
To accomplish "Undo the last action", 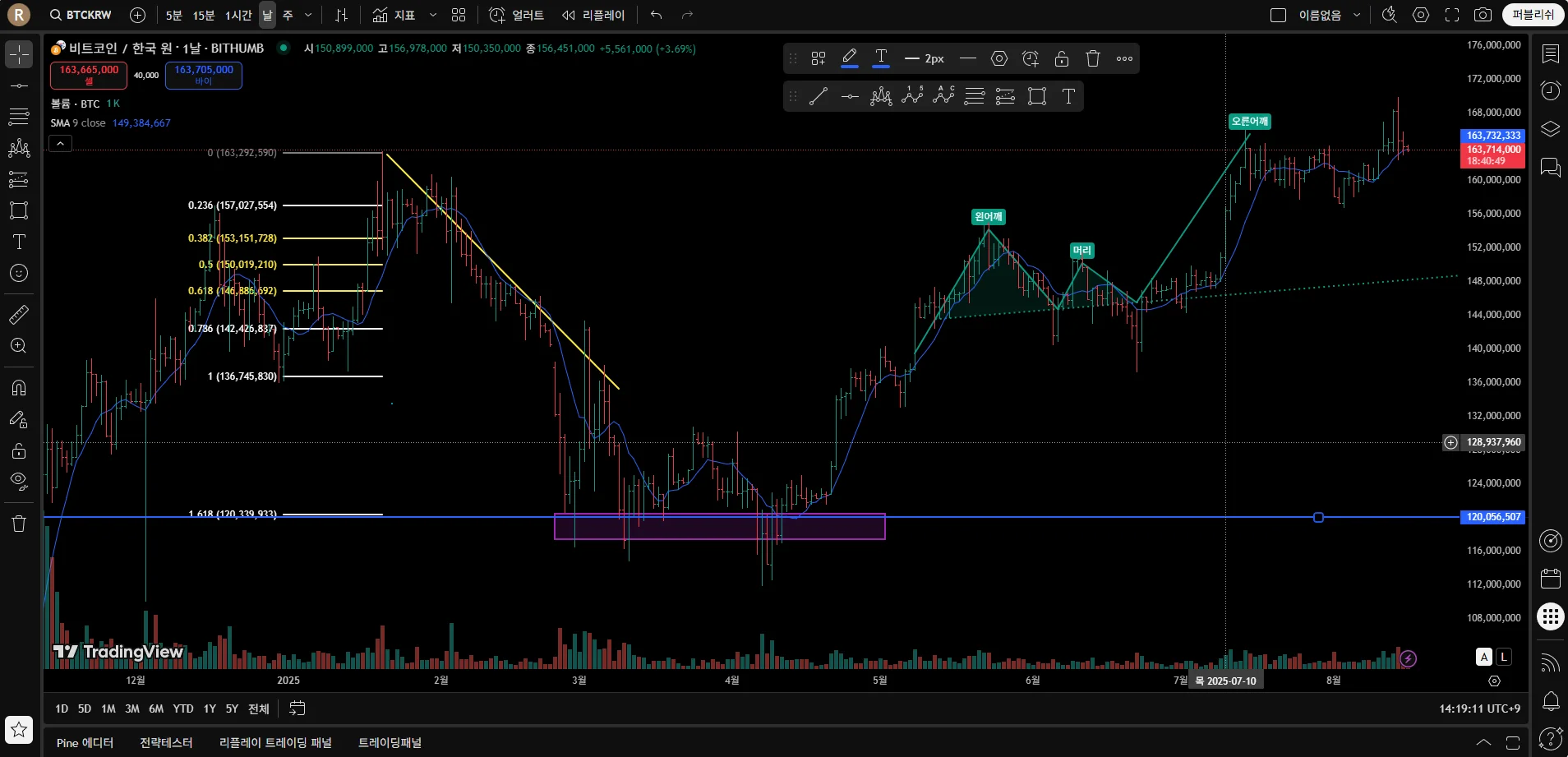I will pos(656,15).
